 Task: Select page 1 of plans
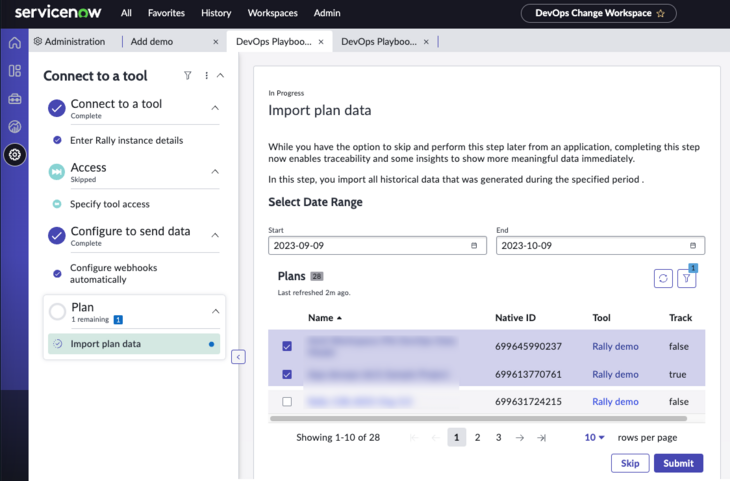coord(456,438)
